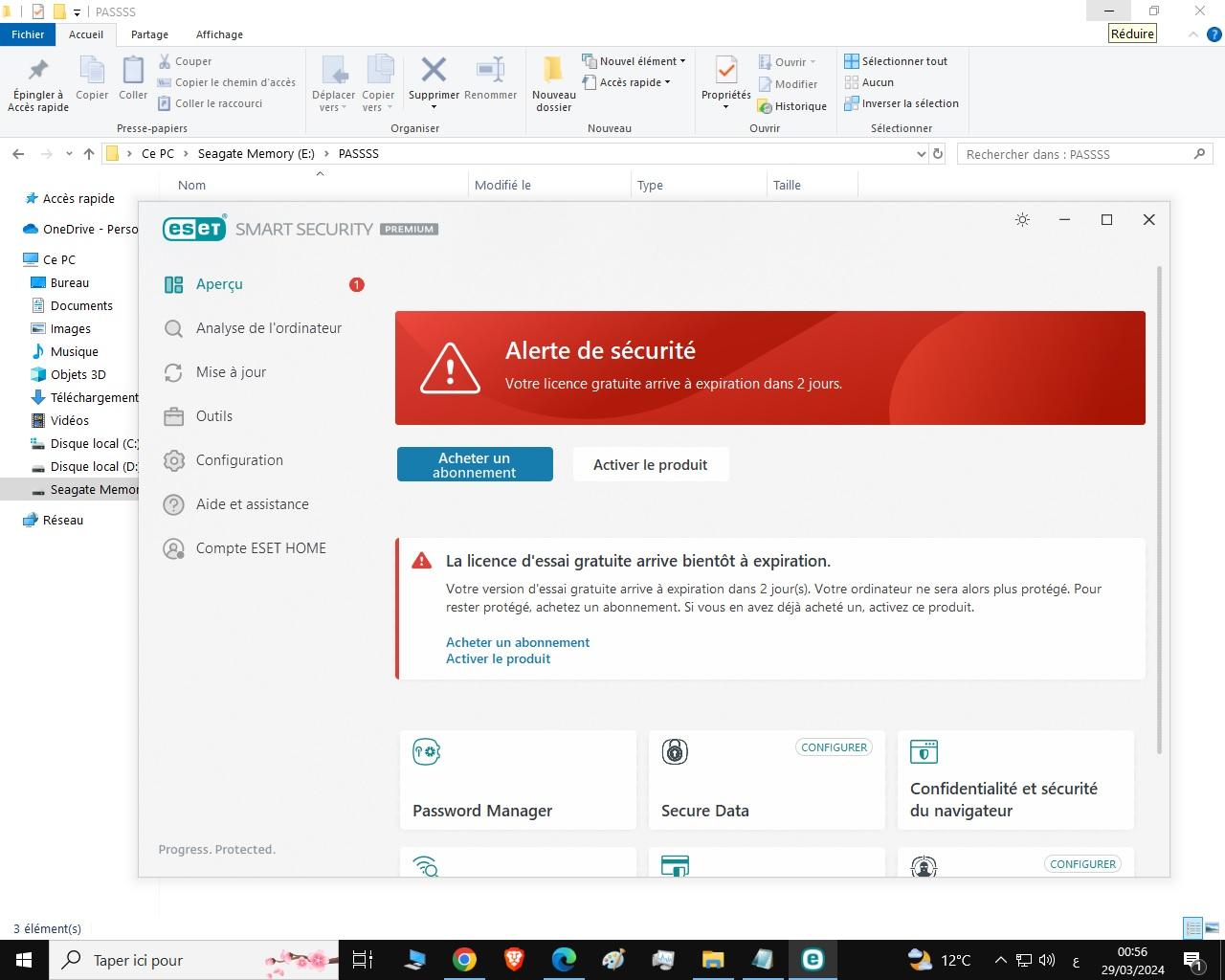The image size is (1225, 980).
Task: Open Task View on taskbar
Action: pos(363,960)
